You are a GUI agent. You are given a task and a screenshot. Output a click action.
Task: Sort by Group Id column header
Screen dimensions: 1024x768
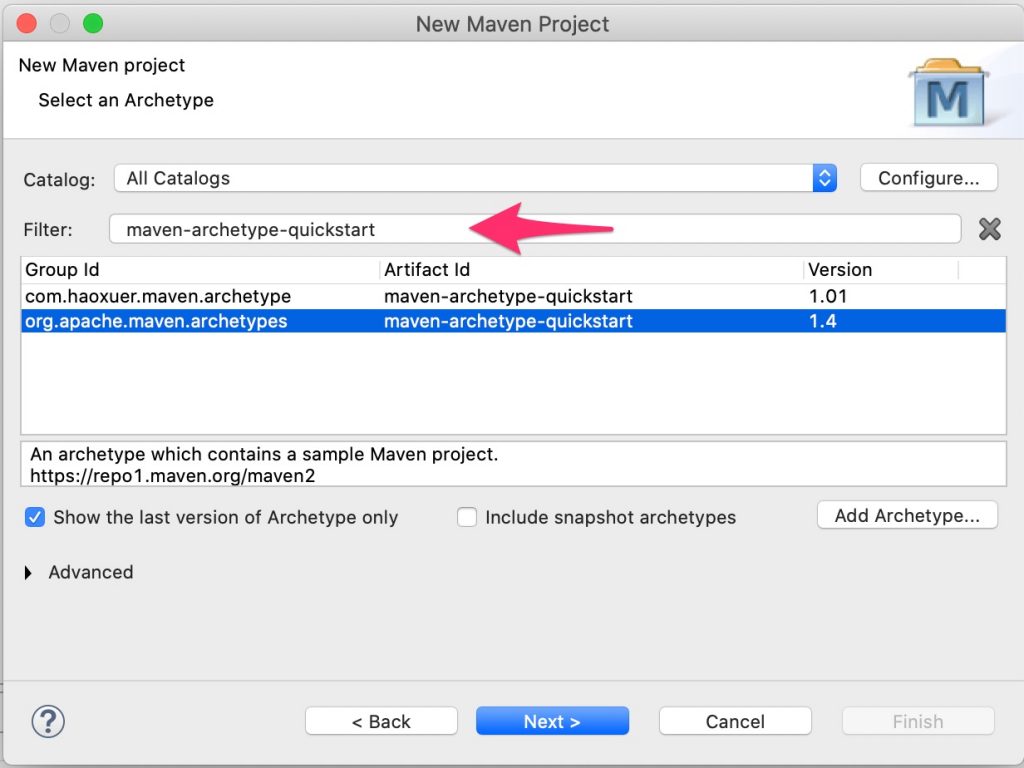200,270
